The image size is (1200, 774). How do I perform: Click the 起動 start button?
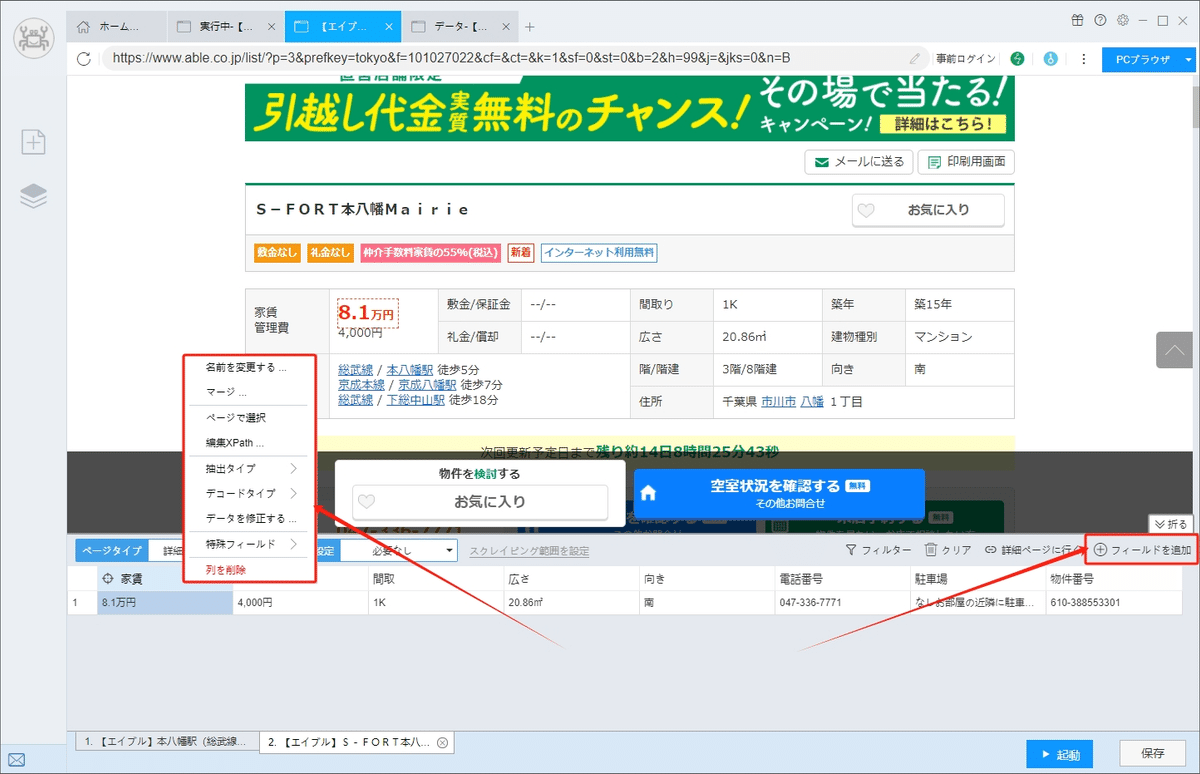1059,754
